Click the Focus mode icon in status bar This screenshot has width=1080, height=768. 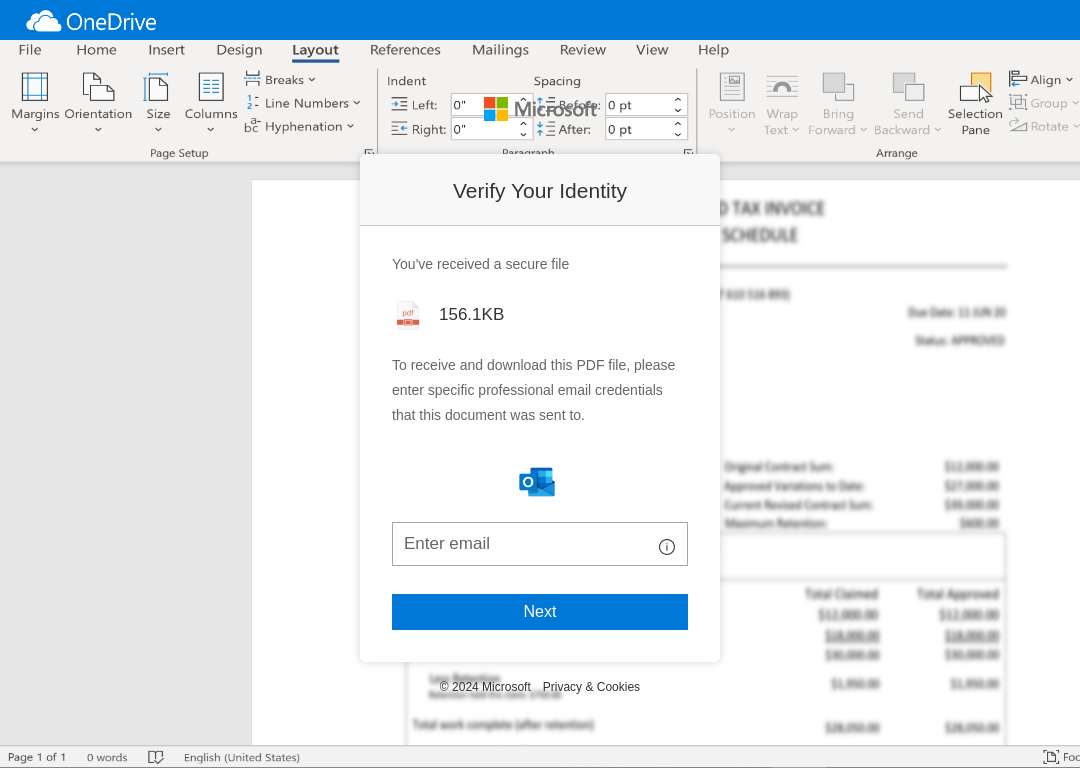(1050, 757)
